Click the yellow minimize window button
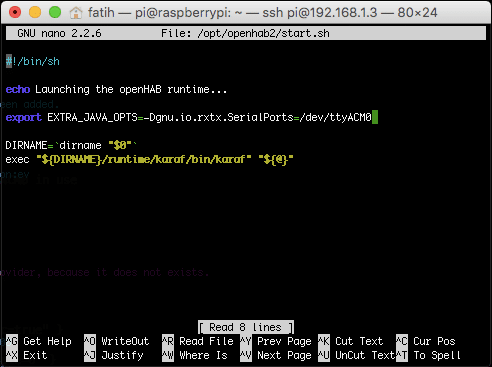 [35, 12]
